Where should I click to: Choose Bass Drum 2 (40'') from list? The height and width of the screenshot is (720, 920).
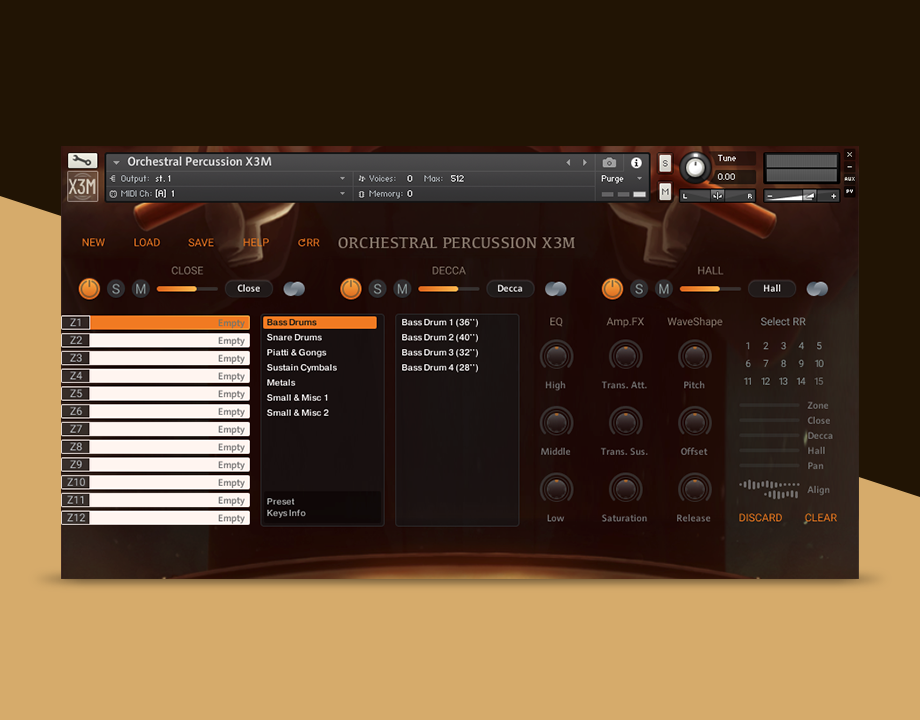click(440, 338)
